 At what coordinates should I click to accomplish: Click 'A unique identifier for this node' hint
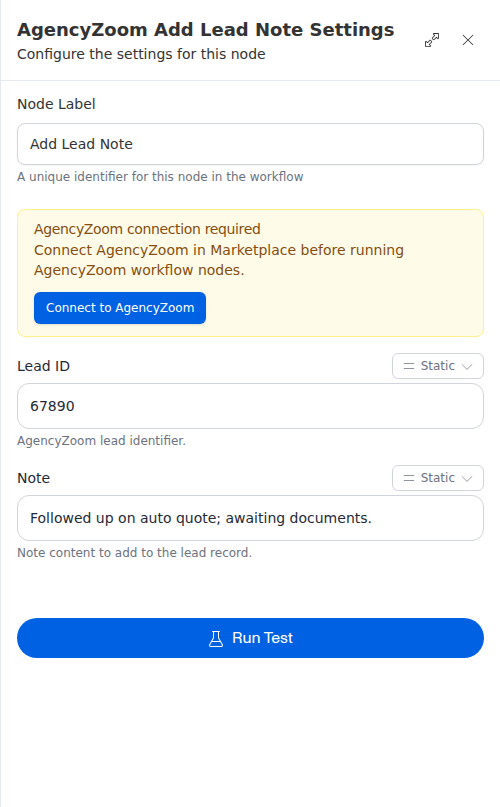[x=160, y=177]
